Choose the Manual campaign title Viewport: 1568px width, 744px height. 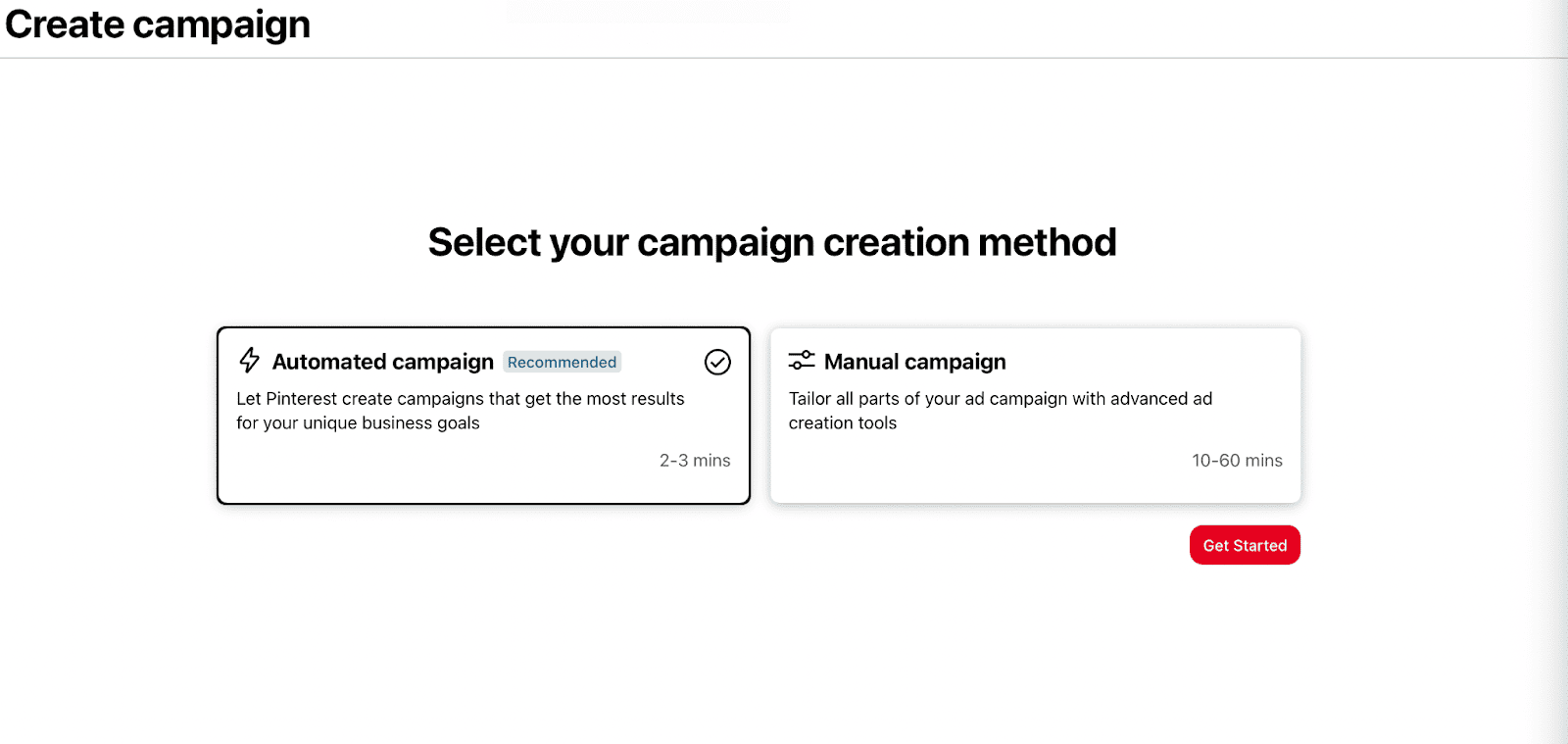(x=914, y=363)
